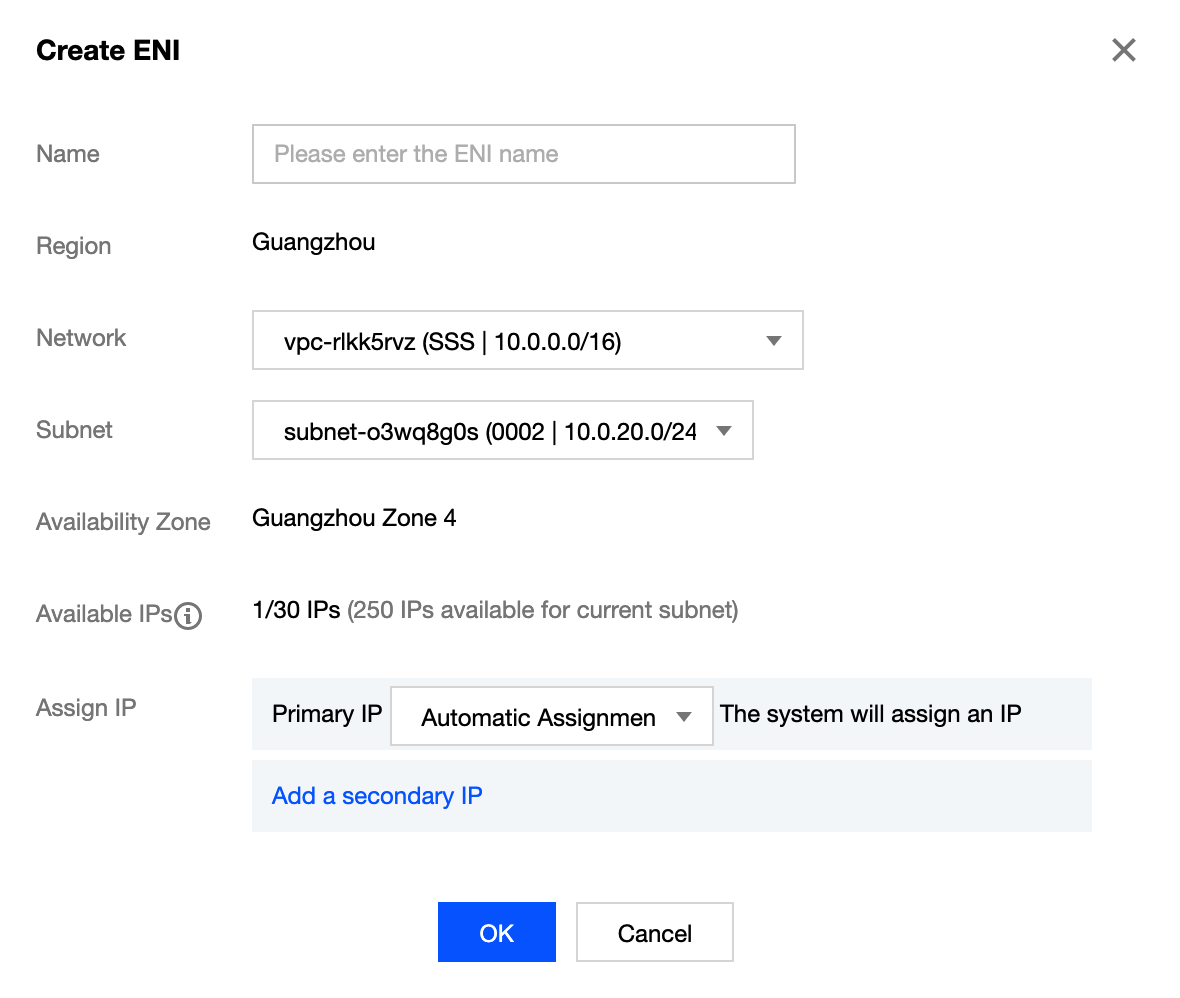Click the Guangzhou region value
This screenshot has height=998, width=1180.
tap(313, 242)
